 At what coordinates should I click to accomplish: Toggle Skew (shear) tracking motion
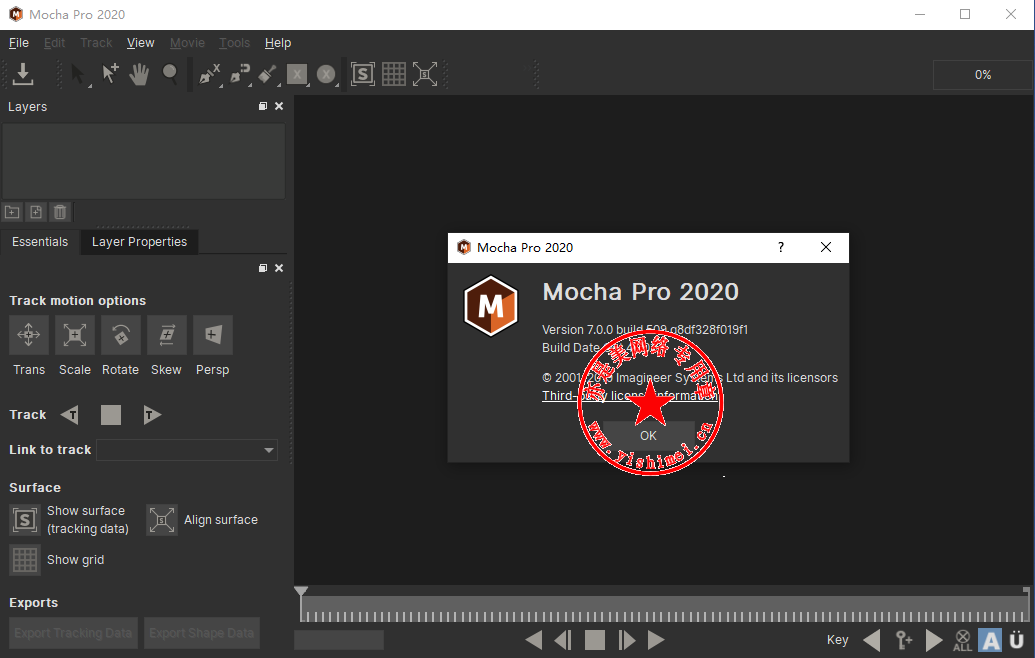pos(166,335)
